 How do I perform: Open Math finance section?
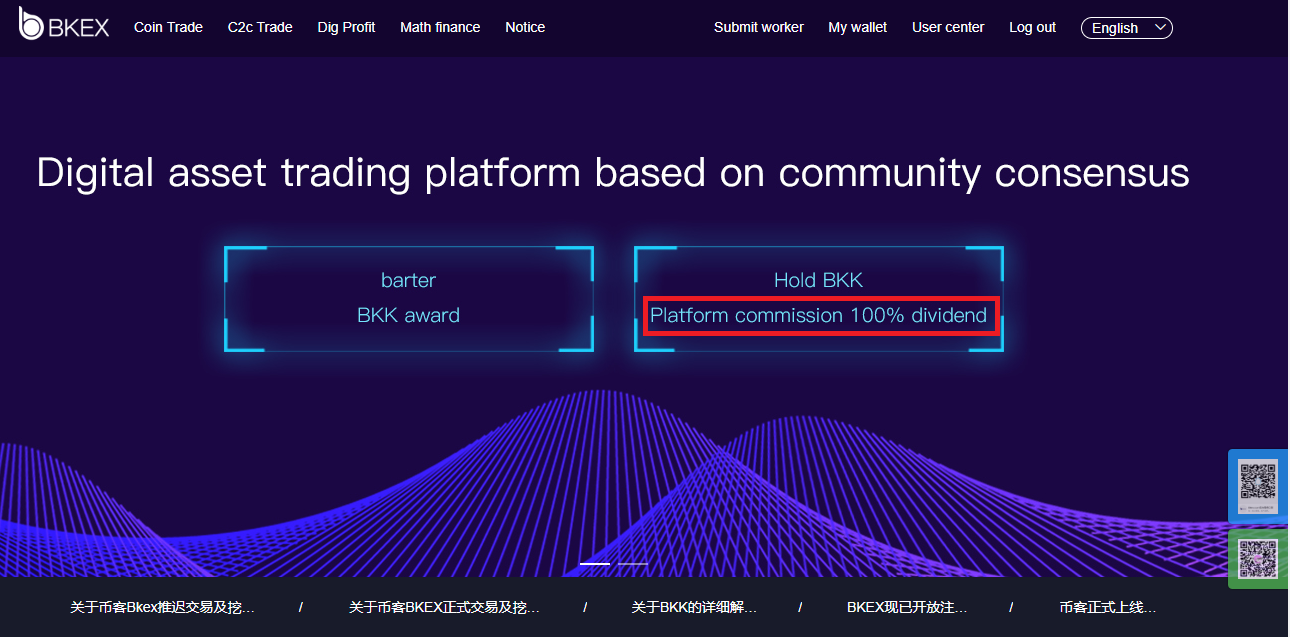tap(440, 27)
